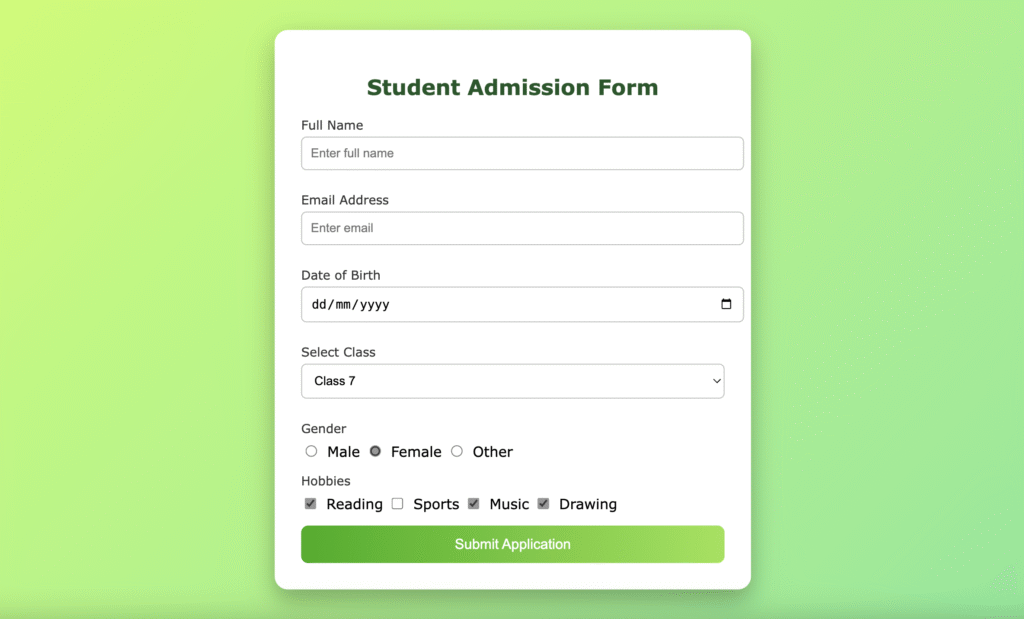Click the Date of Birth label
This screenshot has height=619, width=1024.
pyautogui.click(x=340, y=276)
